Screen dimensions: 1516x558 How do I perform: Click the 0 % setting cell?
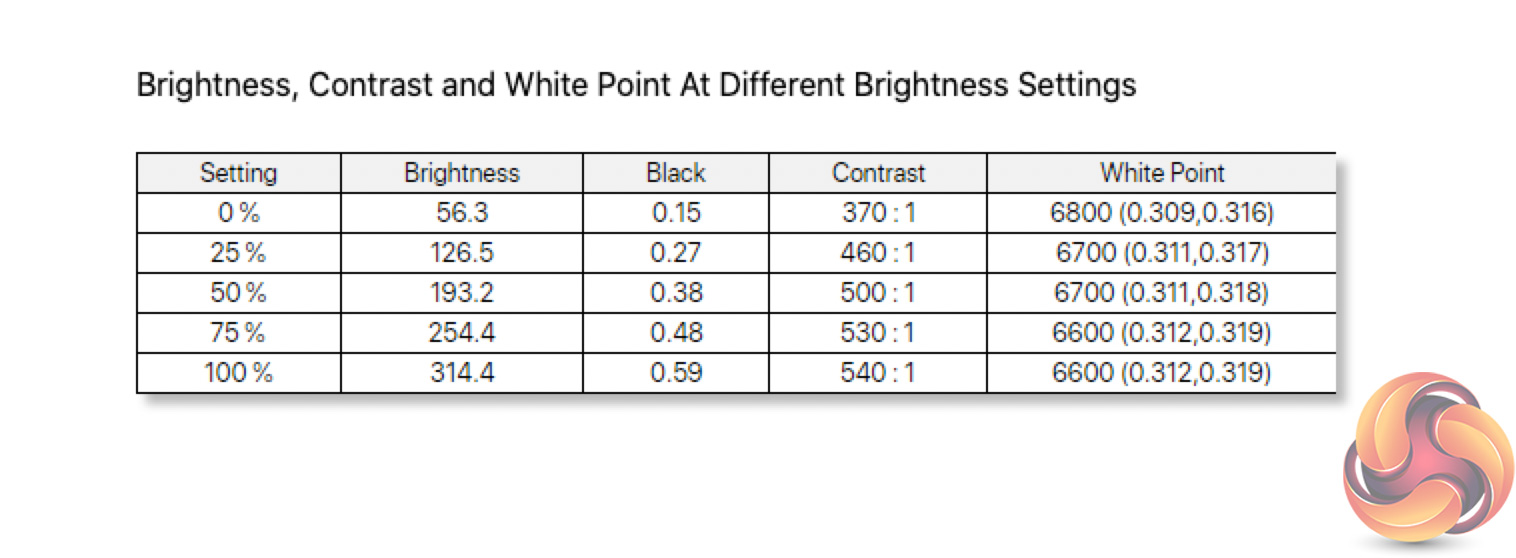tap(238, 213)
